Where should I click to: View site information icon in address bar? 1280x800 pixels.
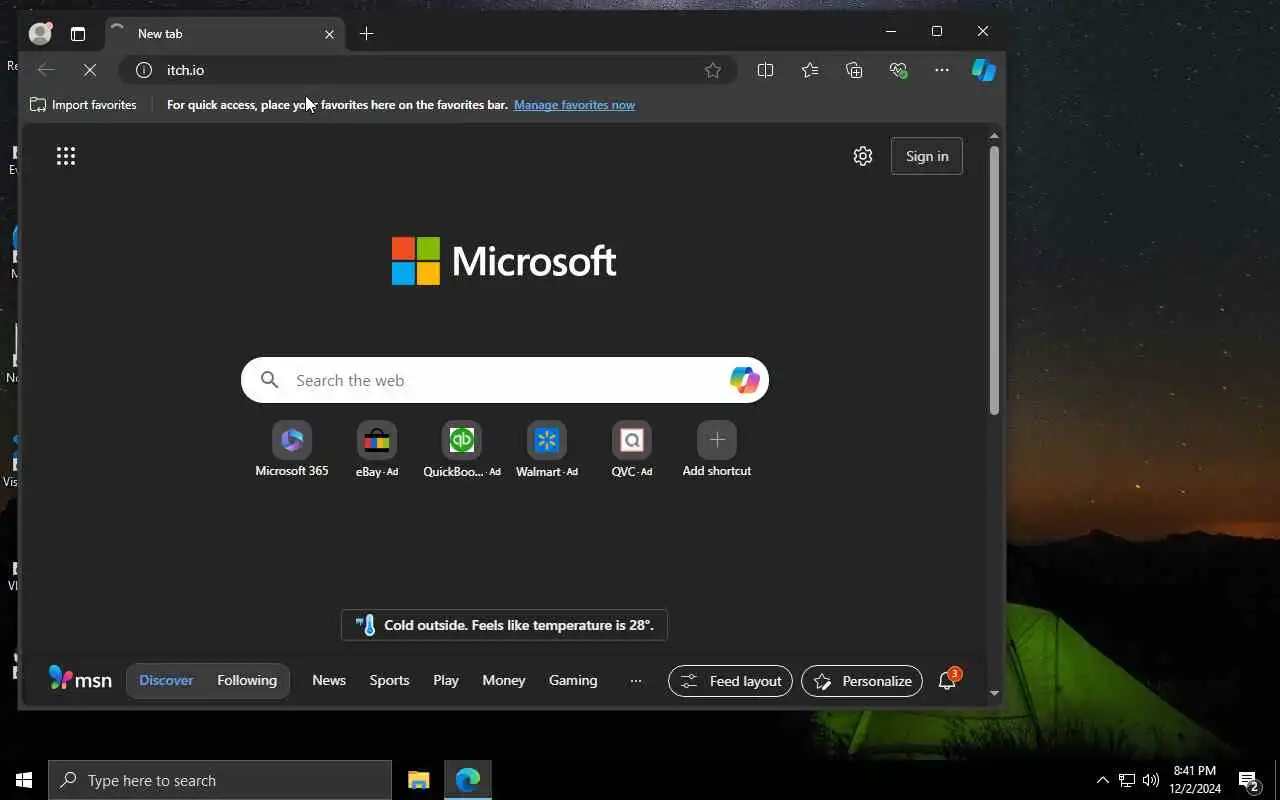pos(144,70)
